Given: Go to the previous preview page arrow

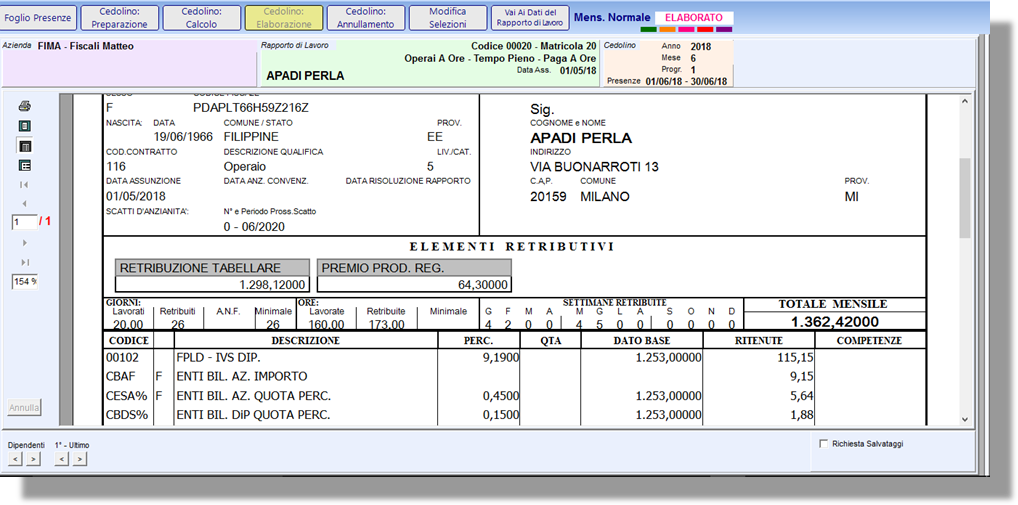Looking at the screenshot, I should click(x=25, y=204).
